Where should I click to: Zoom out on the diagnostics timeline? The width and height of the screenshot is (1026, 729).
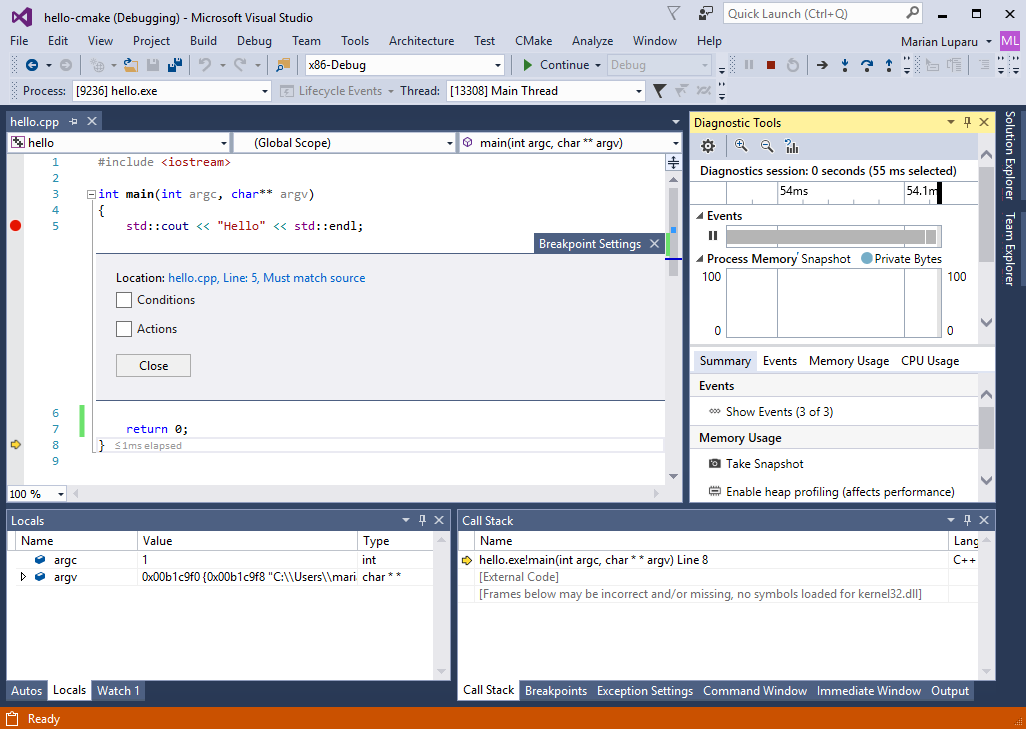click(766, 145)
